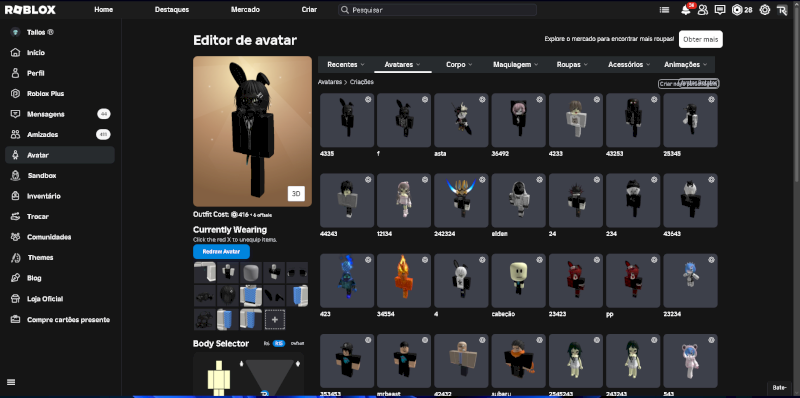Switch to the Recentes tab

pyautogui.click(x=345, y=65)
